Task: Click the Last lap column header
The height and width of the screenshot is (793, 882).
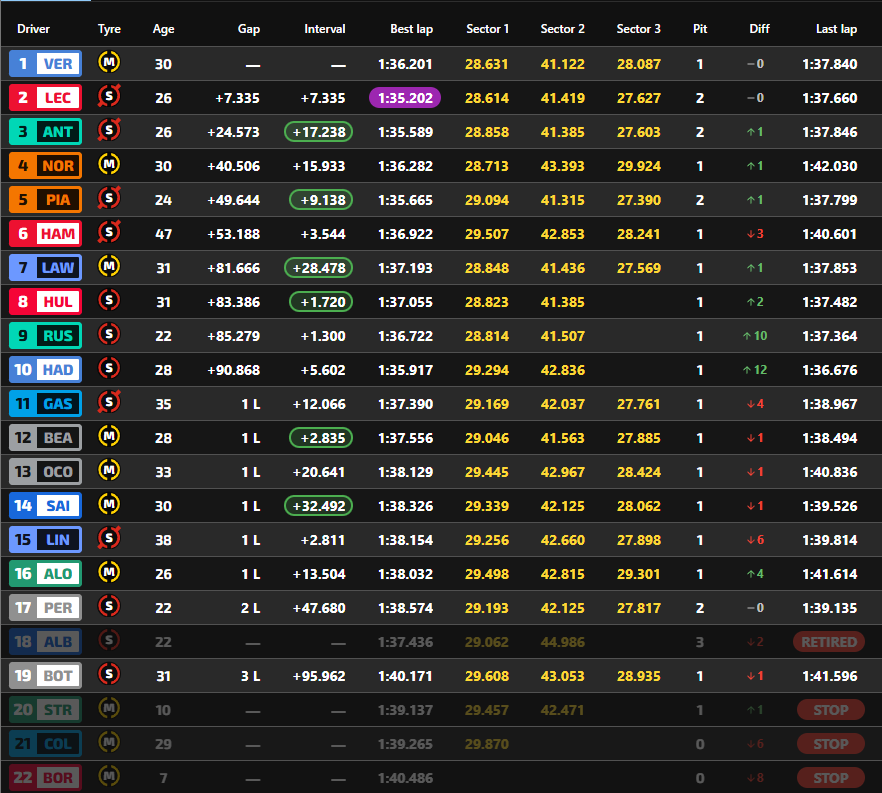Action: (836, 29)
